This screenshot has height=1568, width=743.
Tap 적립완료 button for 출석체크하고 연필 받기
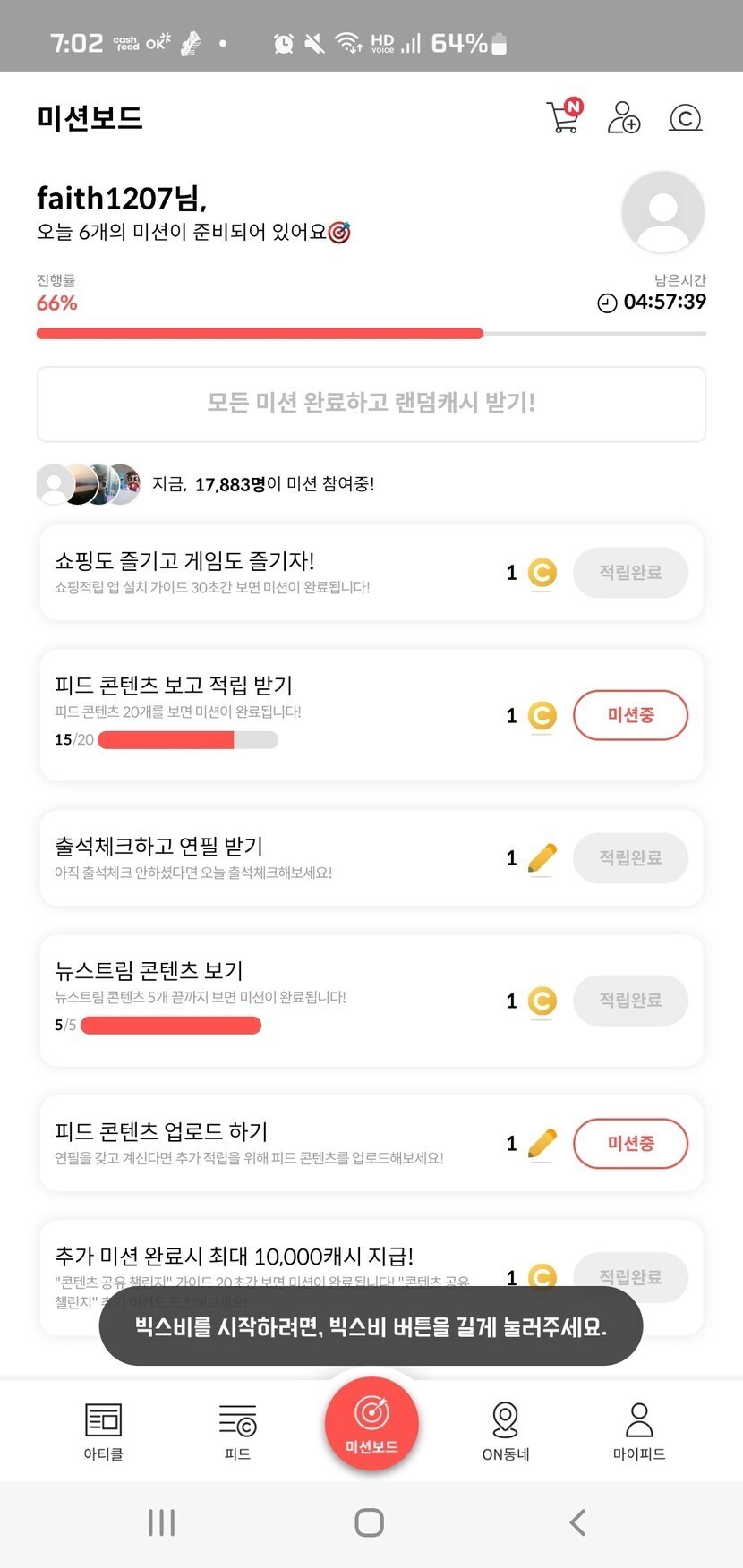[630, 857]
